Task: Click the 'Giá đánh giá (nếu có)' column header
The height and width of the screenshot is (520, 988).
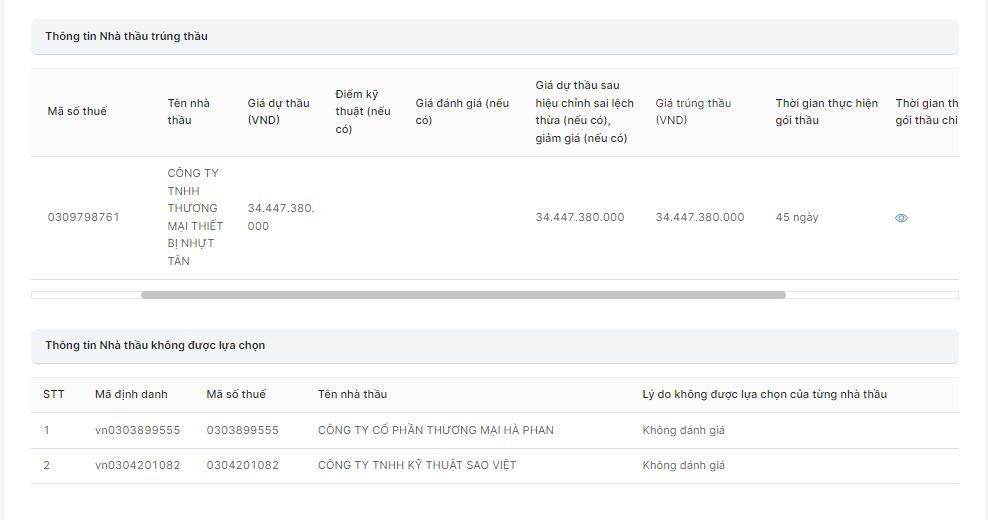Action: tap(462, 111)
